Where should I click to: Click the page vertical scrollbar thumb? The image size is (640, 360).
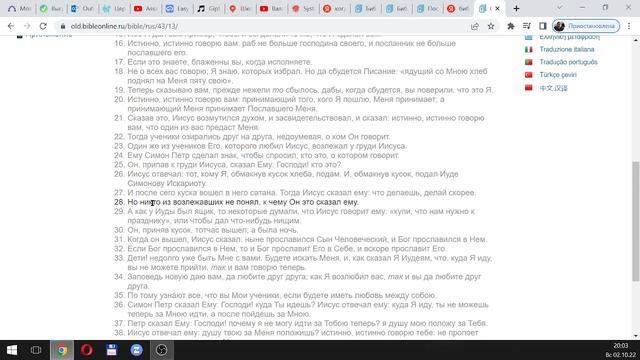coord(636,221)
